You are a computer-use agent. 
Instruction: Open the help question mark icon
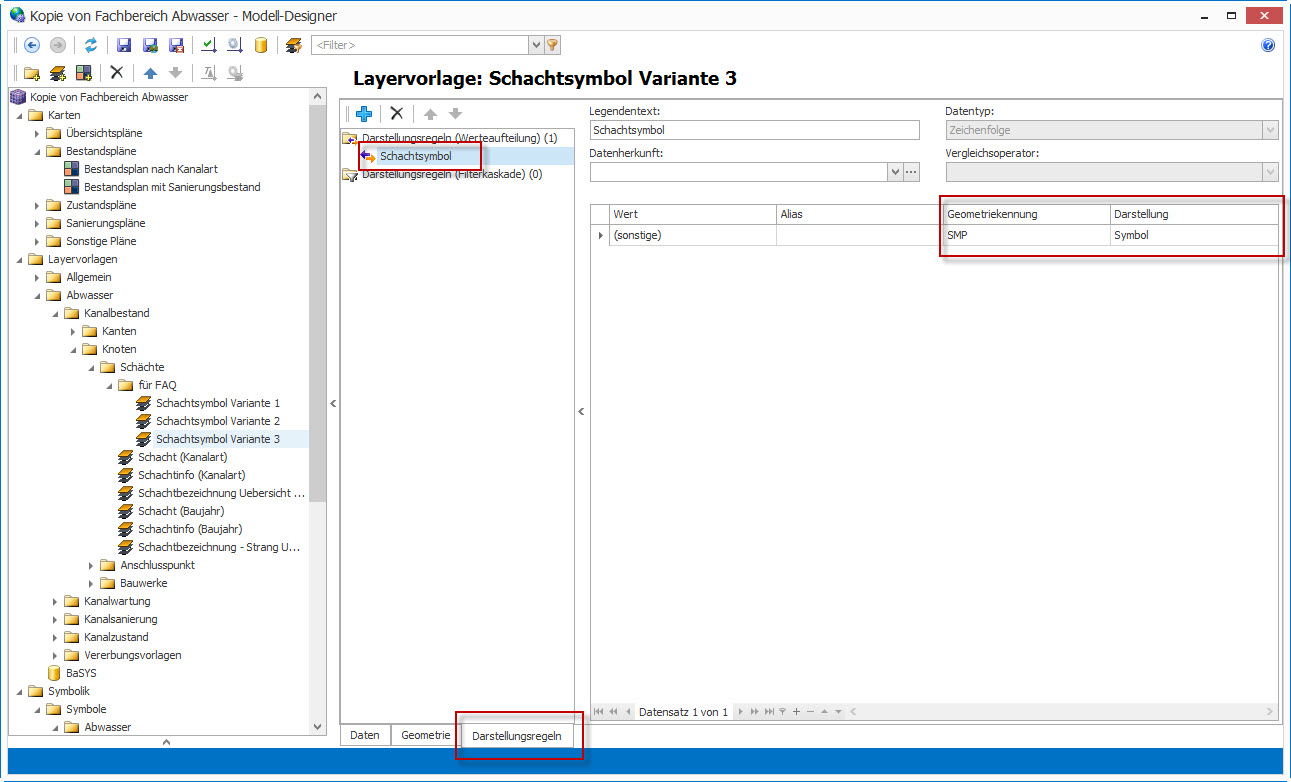pos(1268,45)
